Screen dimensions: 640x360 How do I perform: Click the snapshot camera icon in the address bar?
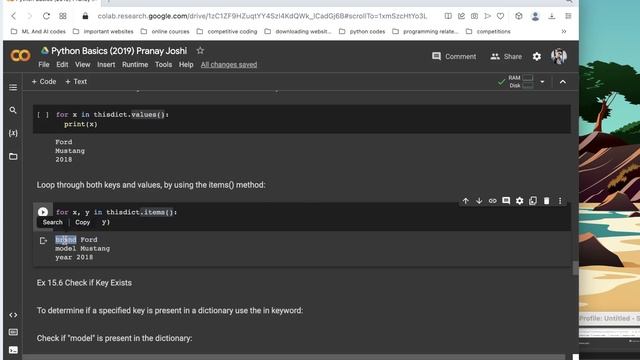[x=474, y=16]
